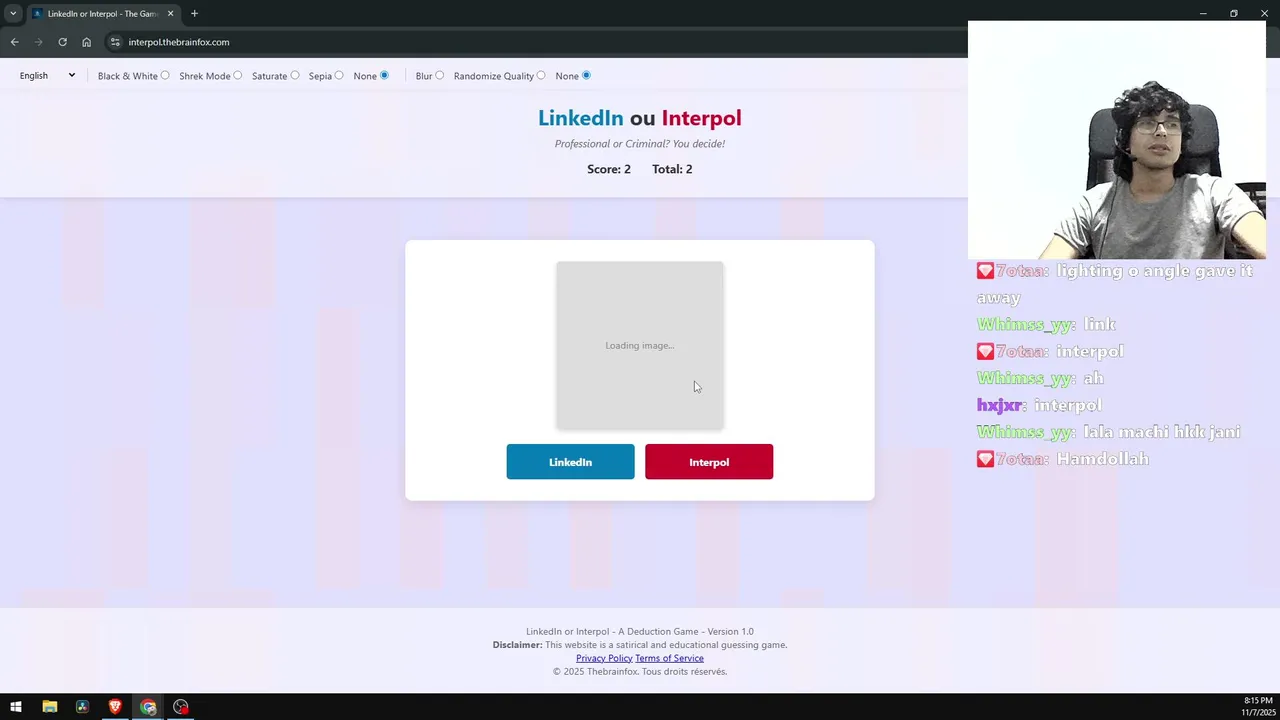This screenshot has width=1280, height=720.
Task: Click the copyright Thebrainfox footer text
Action: (x=640, y=672)
